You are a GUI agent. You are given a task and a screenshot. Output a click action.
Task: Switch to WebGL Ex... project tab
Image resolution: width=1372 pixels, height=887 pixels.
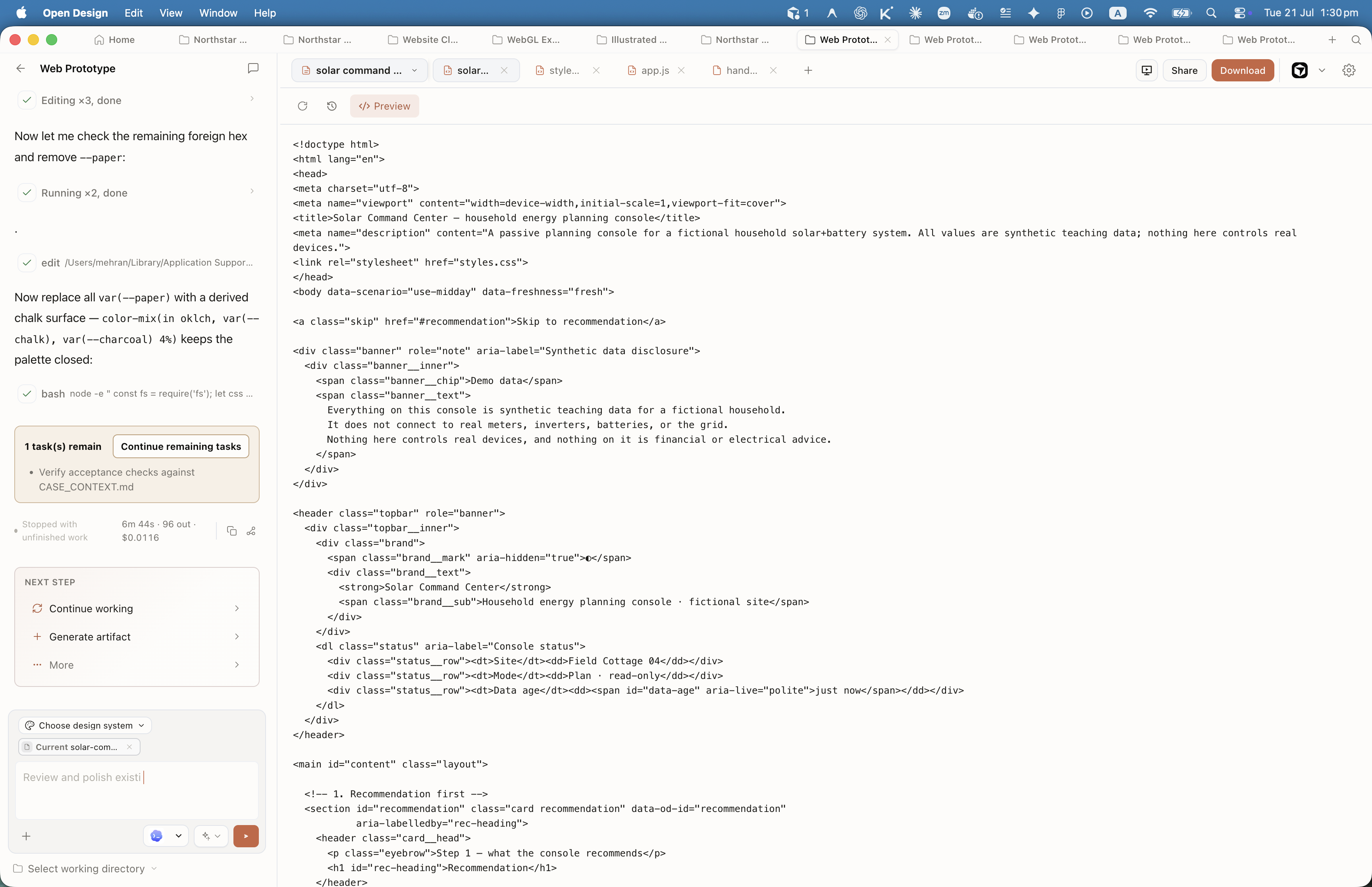click(527, 40)
